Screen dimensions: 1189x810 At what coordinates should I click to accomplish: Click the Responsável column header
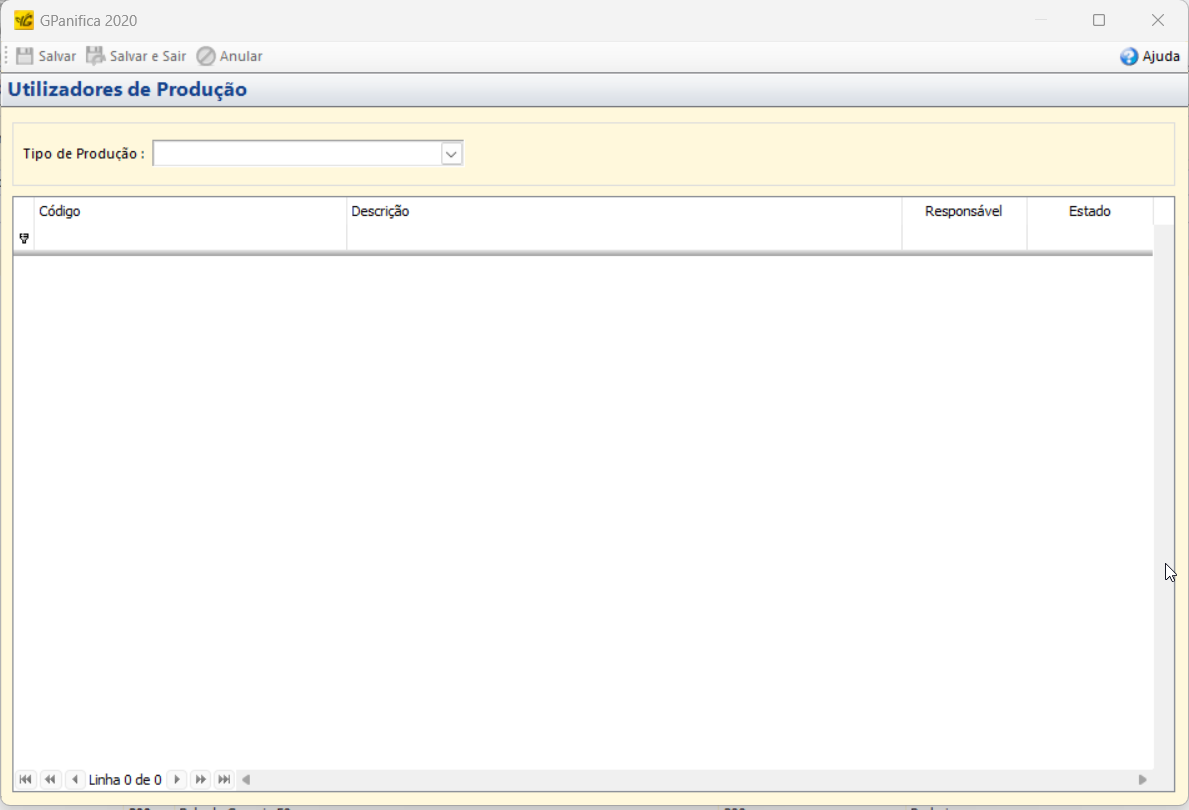click(963, 211)
